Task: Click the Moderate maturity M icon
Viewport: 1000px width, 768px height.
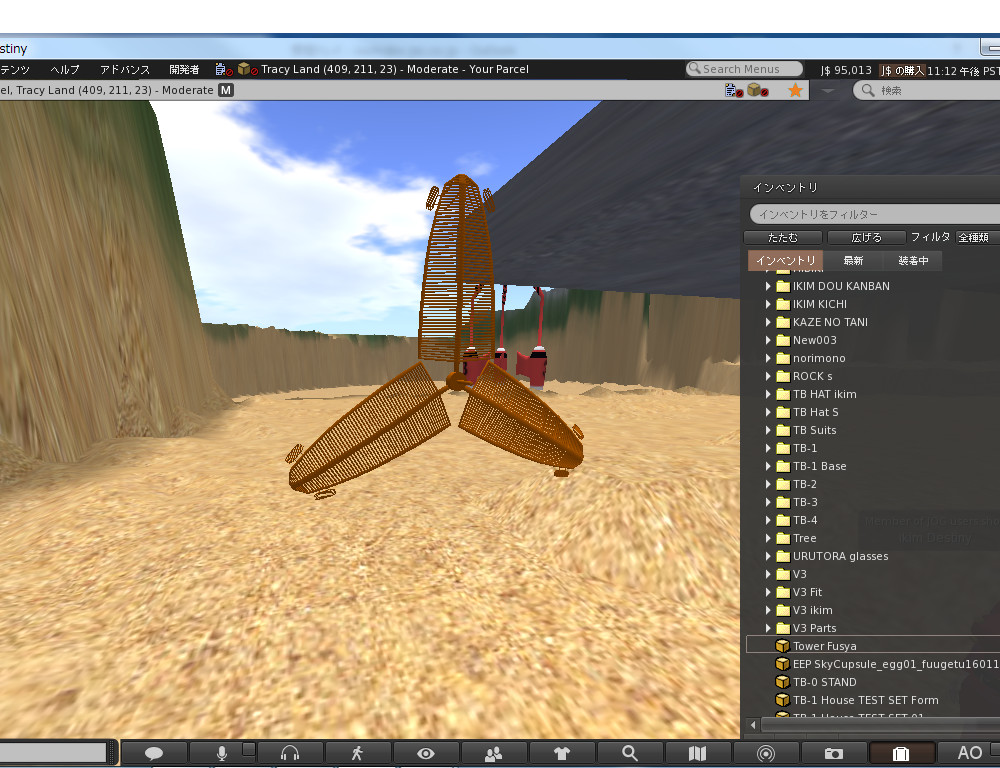Action: pos(226,90)
